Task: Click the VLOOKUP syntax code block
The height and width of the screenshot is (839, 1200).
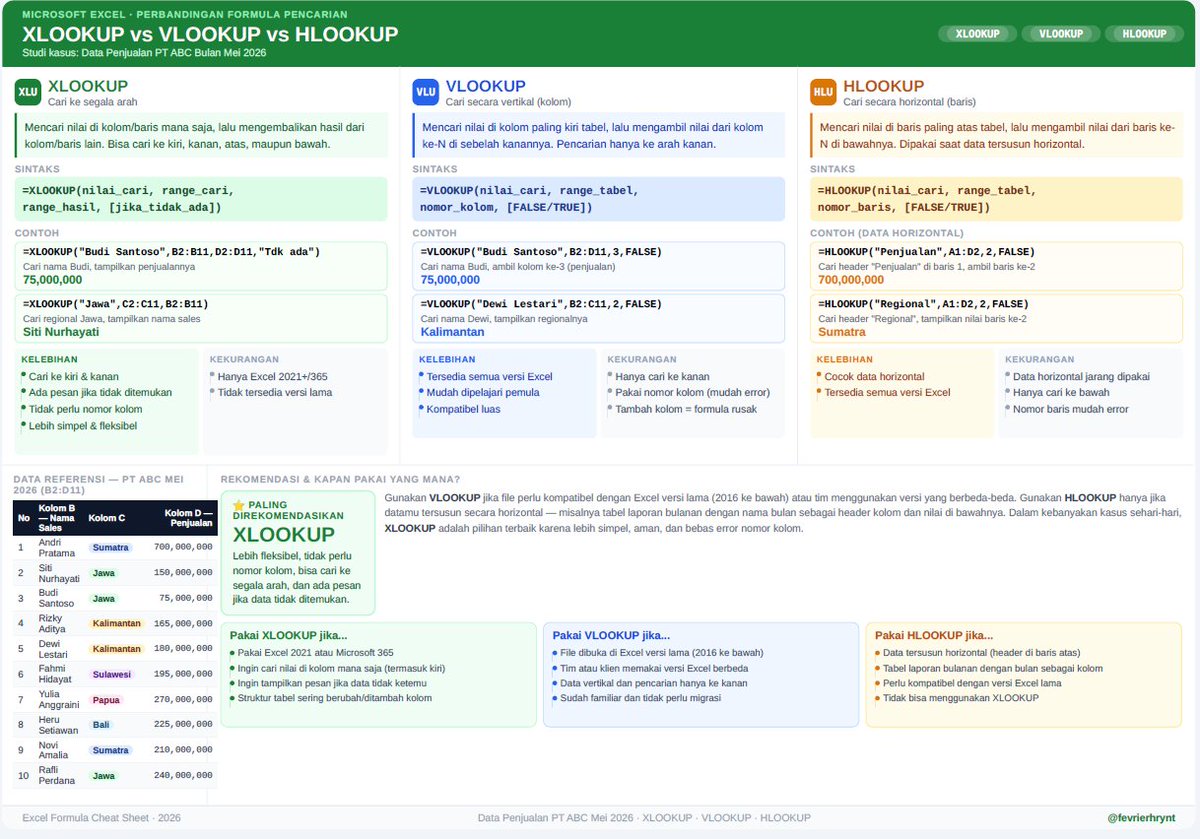Action: (x=598, y=199)
